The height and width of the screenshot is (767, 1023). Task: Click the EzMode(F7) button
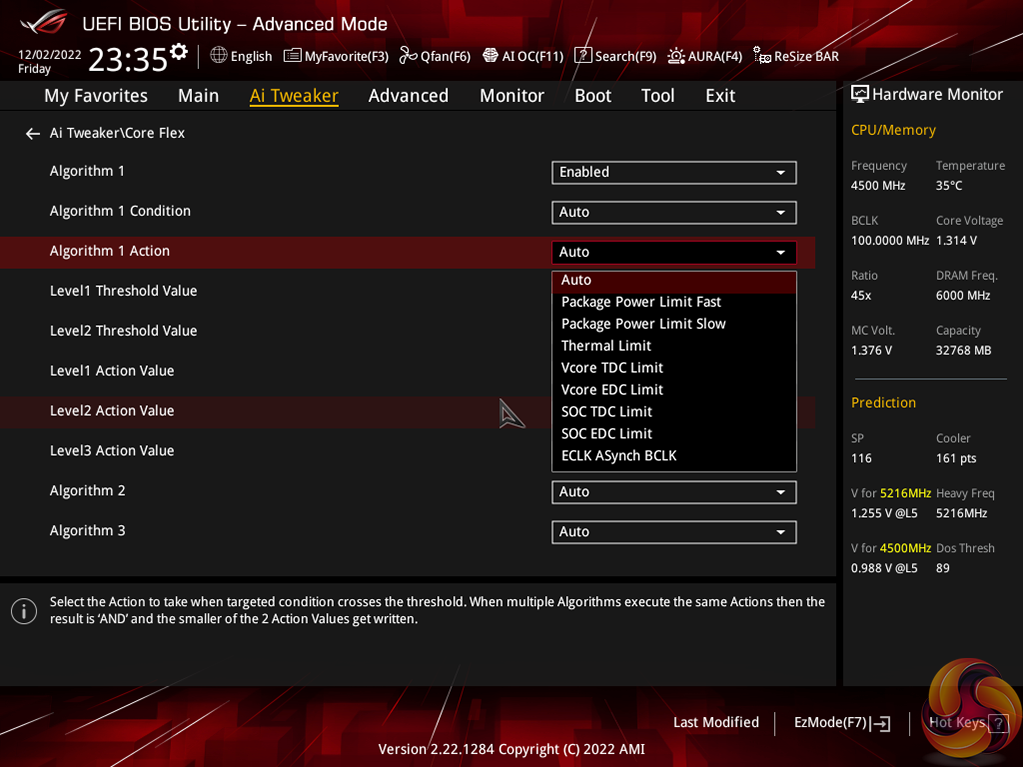click(x=841, y=722)
